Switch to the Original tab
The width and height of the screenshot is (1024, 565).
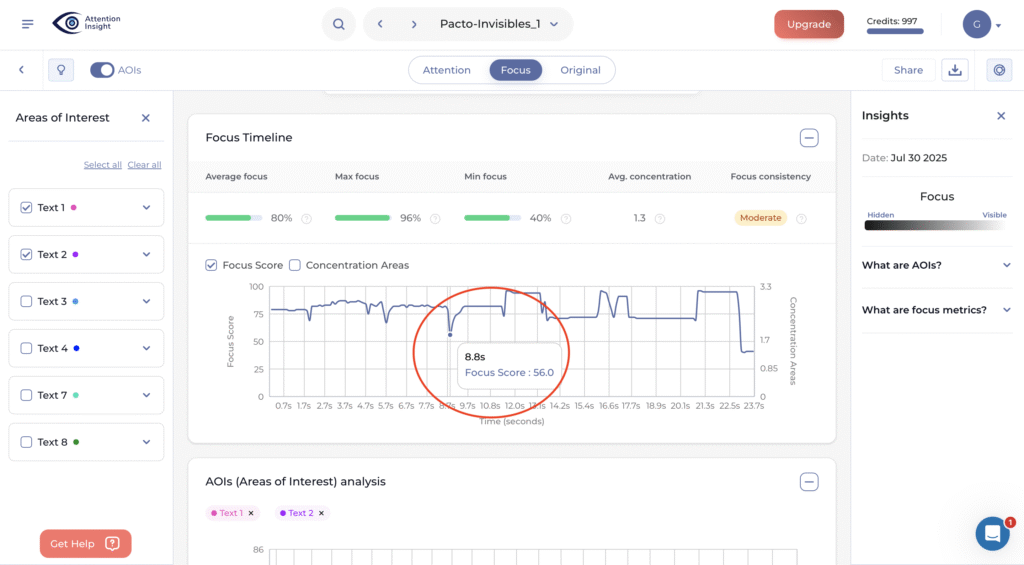point(580,70)
